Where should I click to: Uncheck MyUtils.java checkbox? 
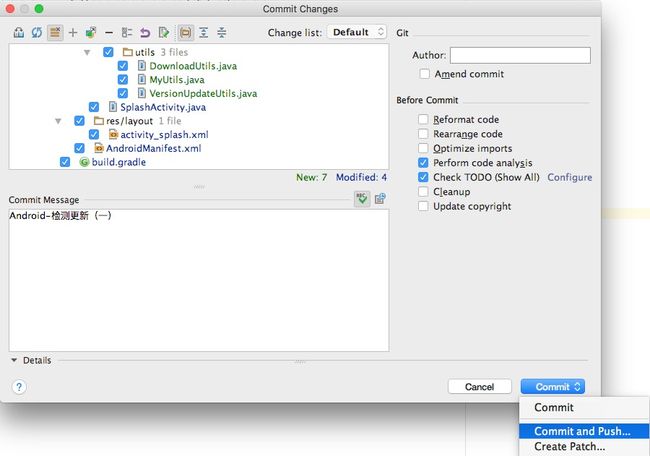click(x=123, y=80)
